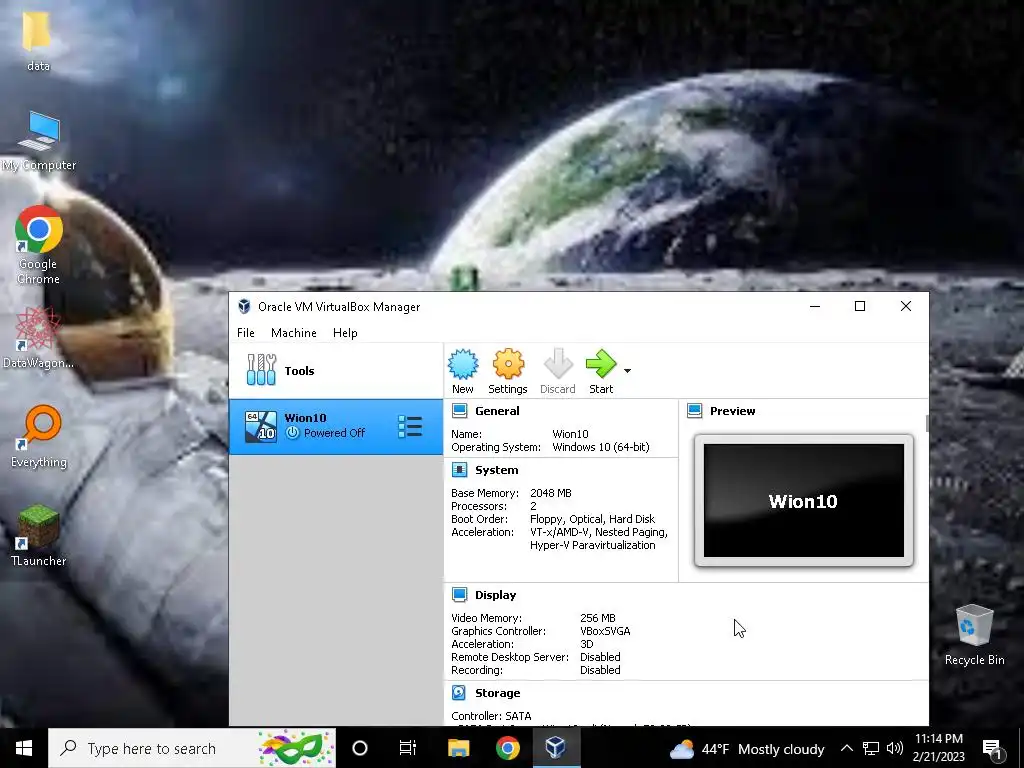Image resolution: width=1024 pixels, height=768 pixels.
Task: Click Controller: SATA in Storage section
Action: [x=491, y=716]
